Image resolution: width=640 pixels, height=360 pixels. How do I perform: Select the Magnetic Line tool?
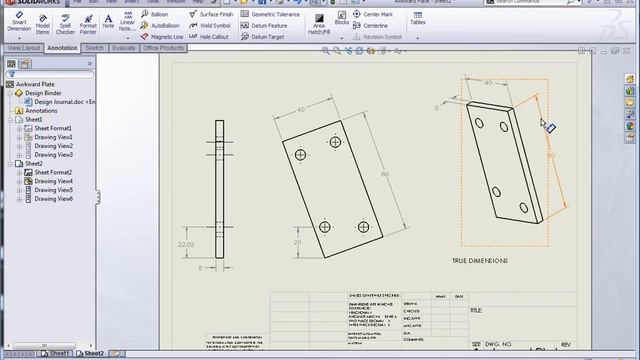[162, 37]
